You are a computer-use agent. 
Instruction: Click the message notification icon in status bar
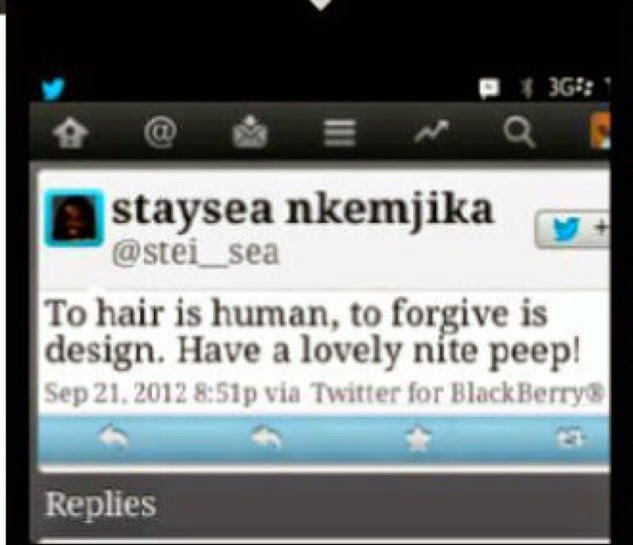click(489, 88)
